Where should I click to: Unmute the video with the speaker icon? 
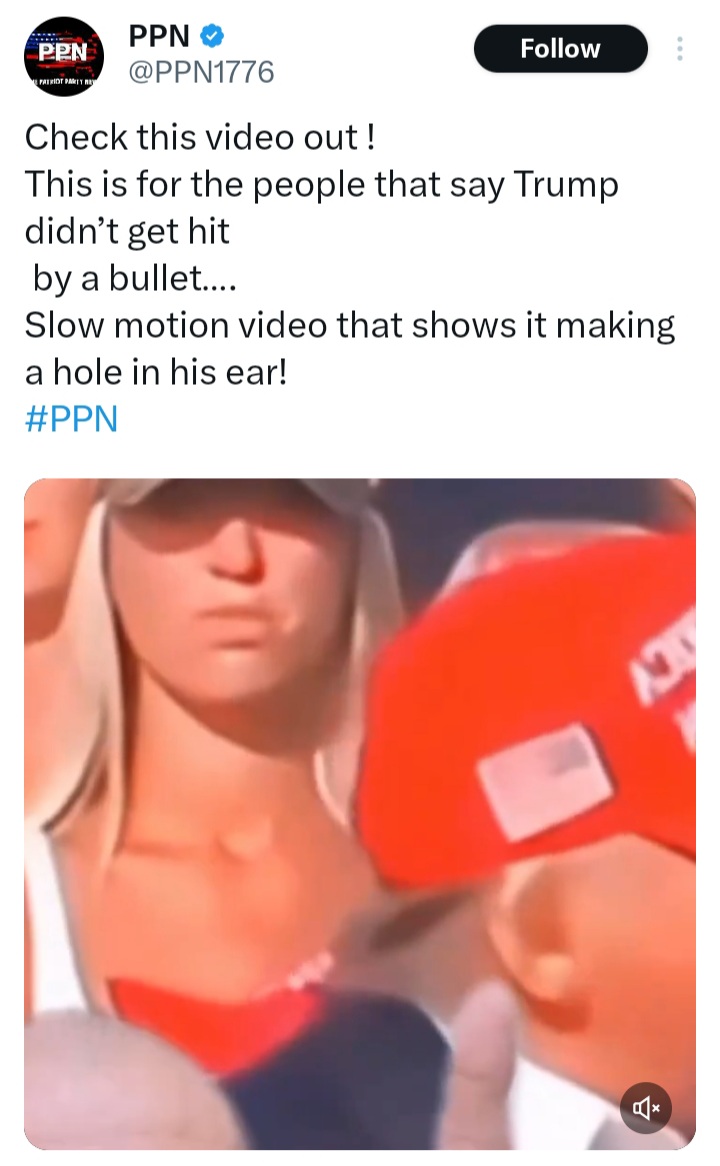tap(646, 1108)
